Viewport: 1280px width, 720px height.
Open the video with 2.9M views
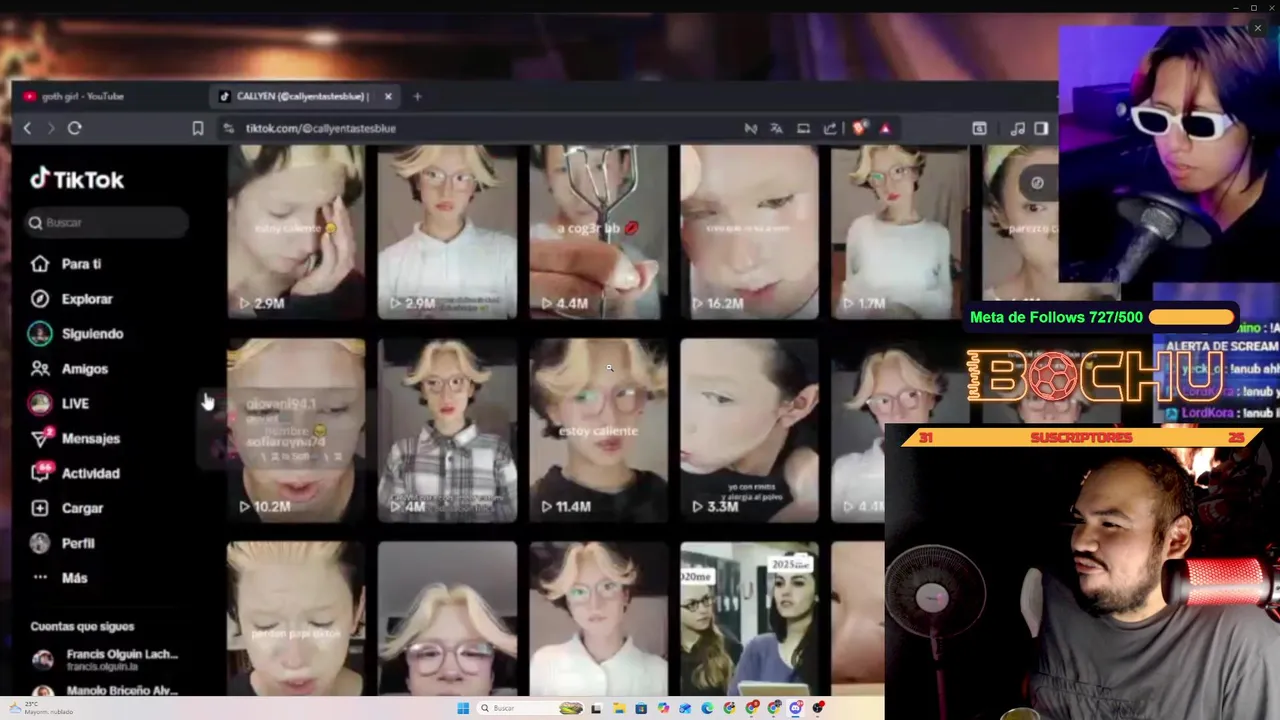[x=296, y=232]
